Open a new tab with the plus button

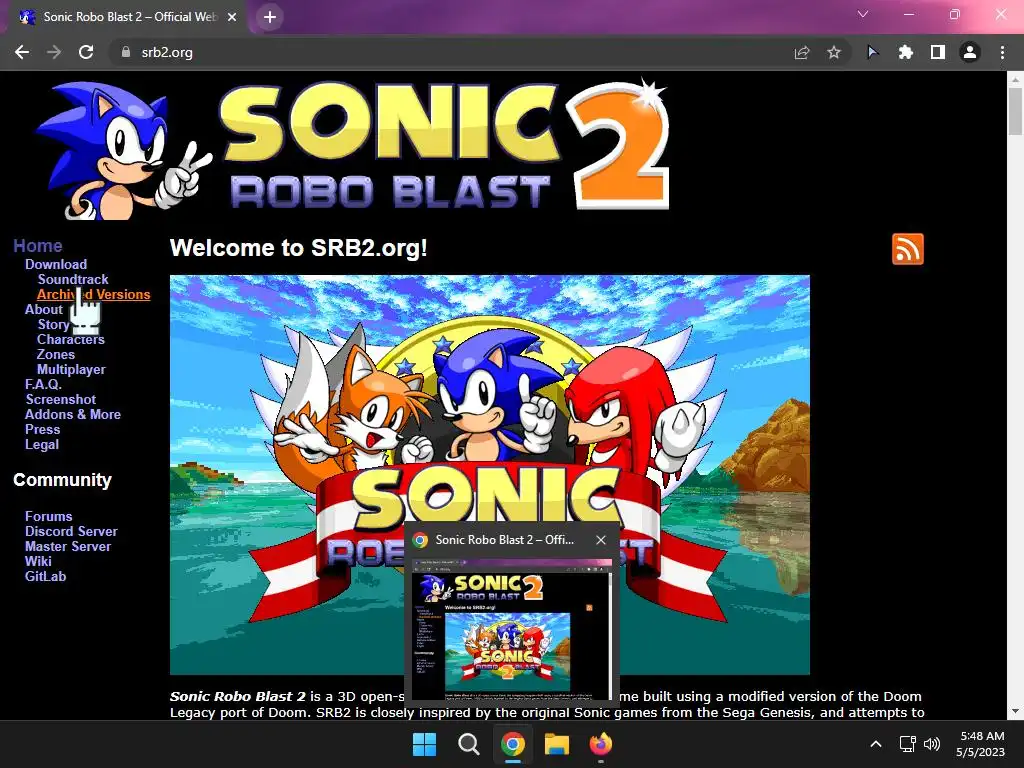pos(270,17)
